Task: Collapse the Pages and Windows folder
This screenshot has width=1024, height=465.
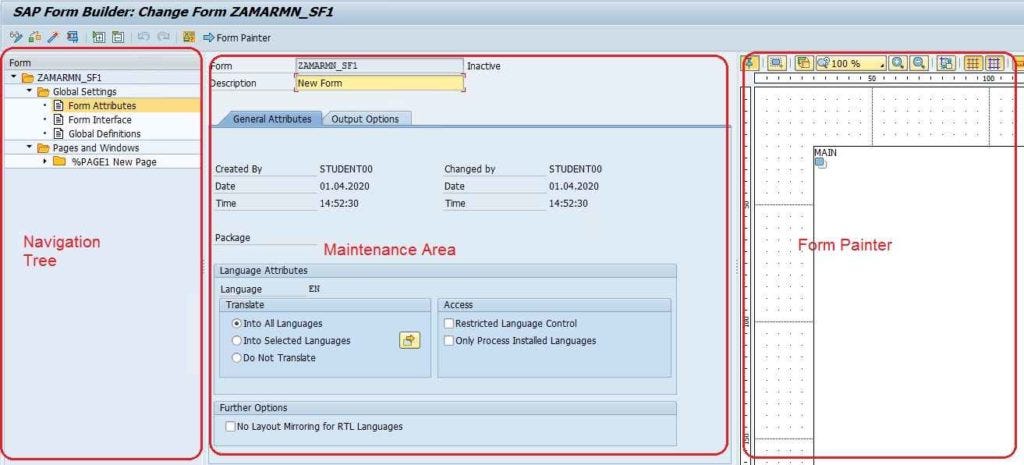Action: 29,148
